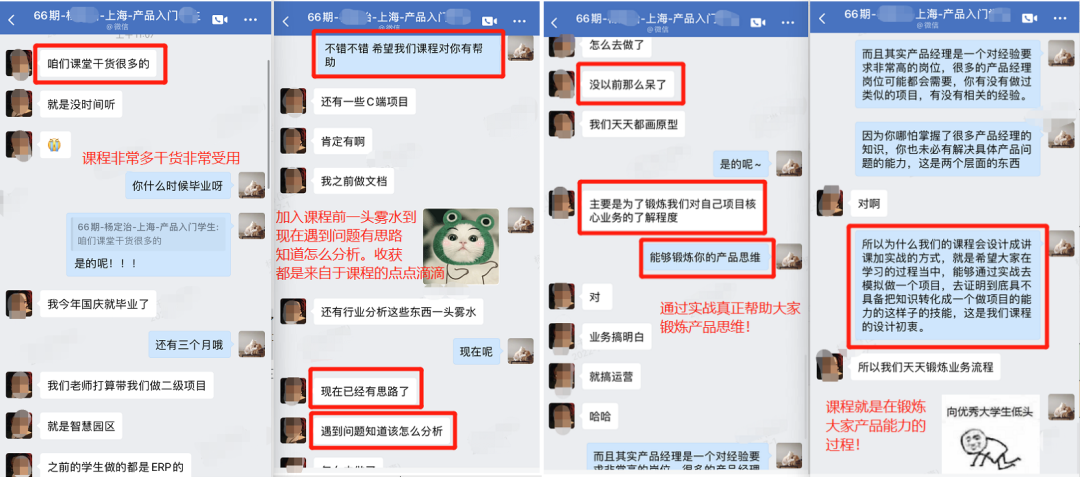The height and width of the screenshot is (477, 1080).
Task: Go back from chat showing '对啊' message
Action: pyautogui.click(x=822, y=21)
